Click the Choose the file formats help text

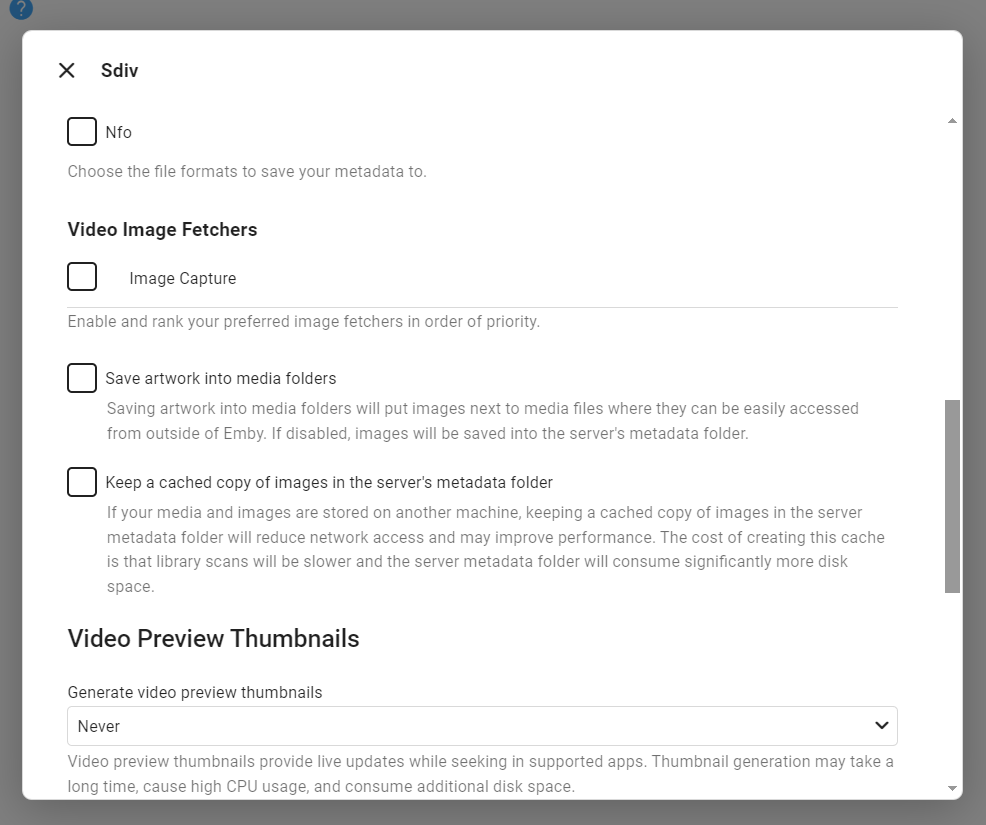point(247,172)
